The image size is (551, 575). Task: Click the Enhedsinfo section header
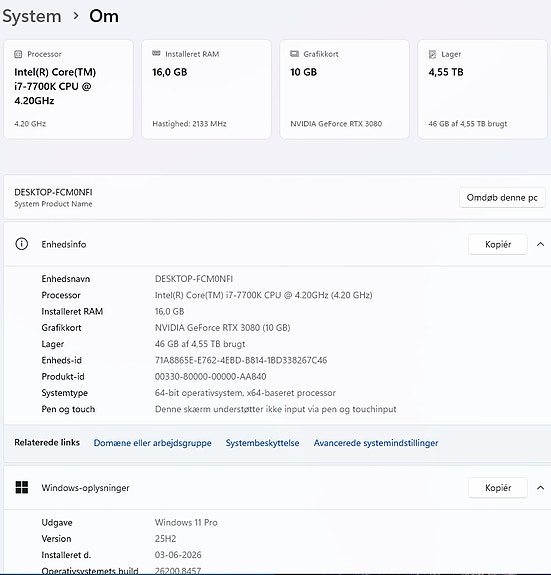click(277, 244)
